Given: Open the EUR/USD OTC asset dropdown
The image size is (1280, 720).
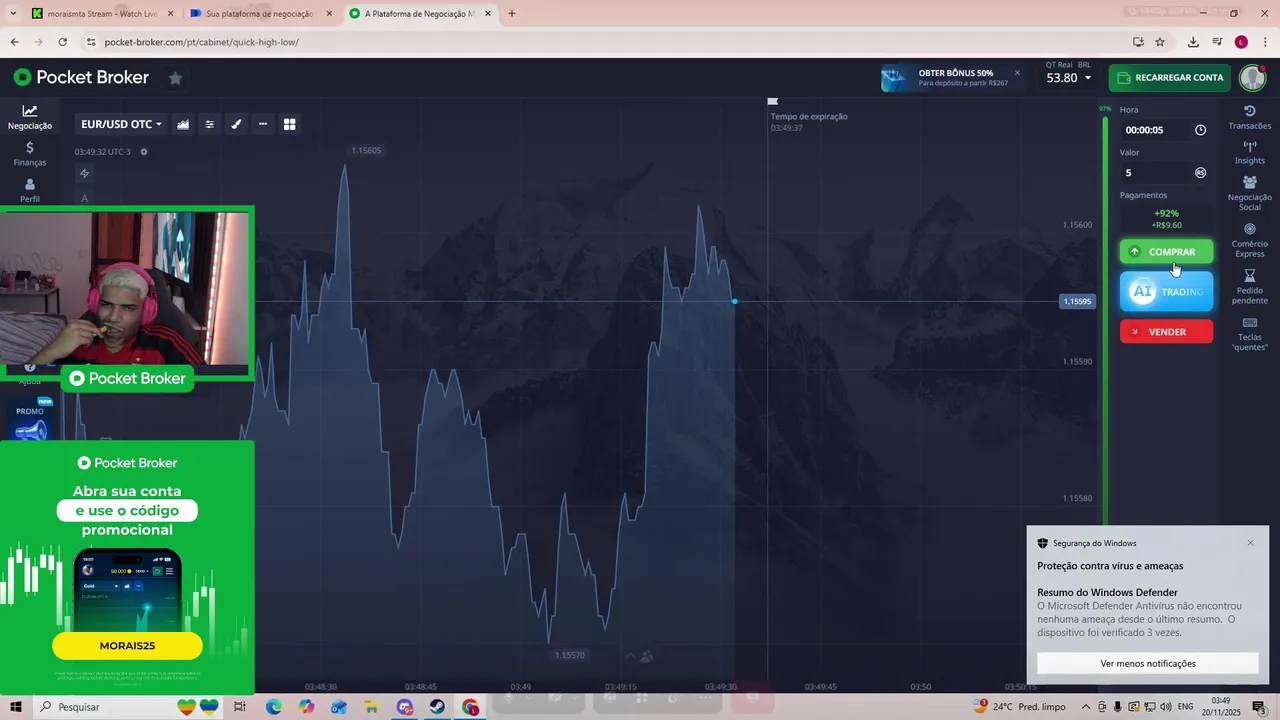Looking at the screenshot, I should click(x=121, y=124).
